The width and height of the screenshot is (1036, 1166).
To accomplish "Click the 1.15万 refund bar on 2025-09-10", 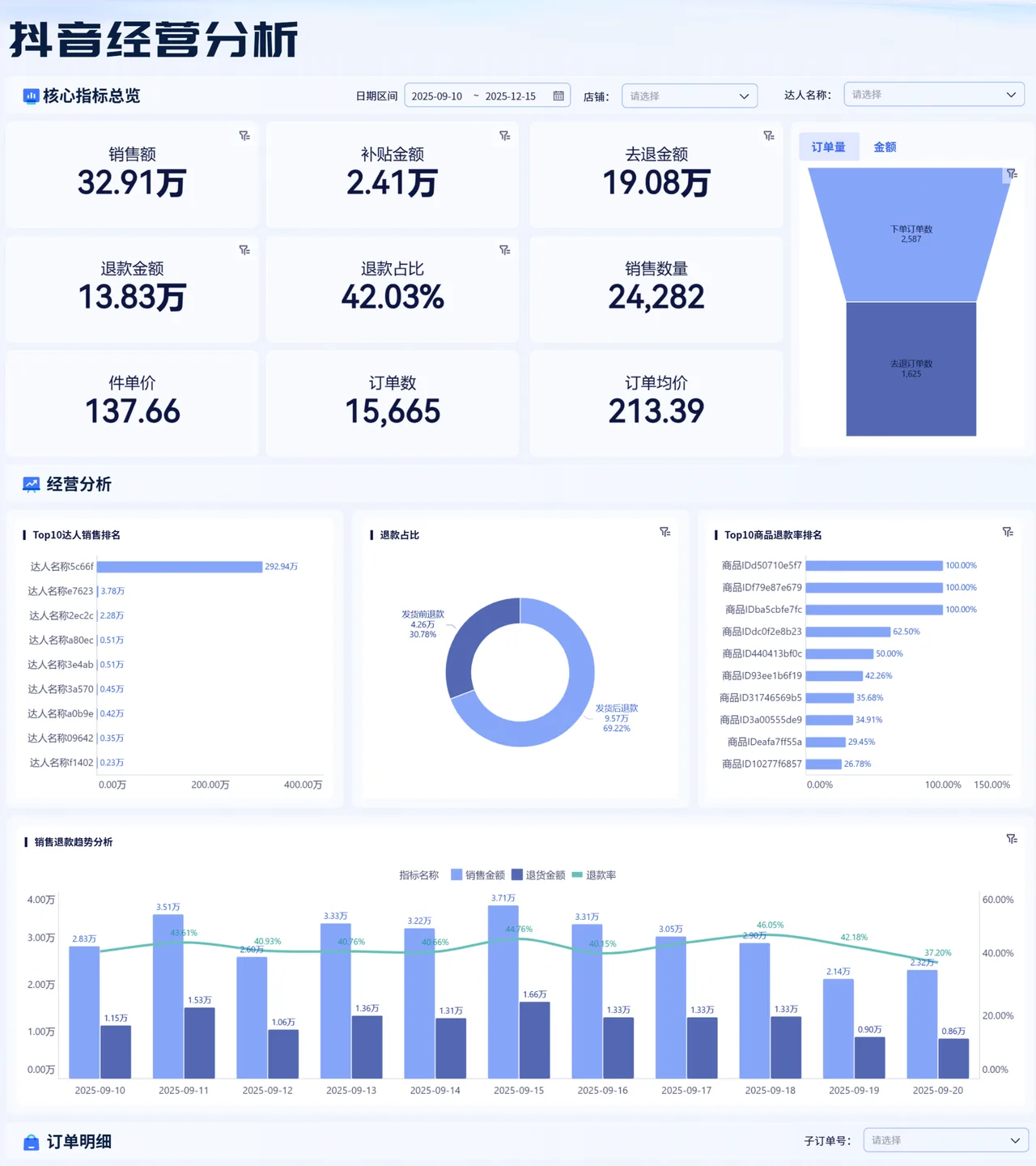I will pos(116,1052).
